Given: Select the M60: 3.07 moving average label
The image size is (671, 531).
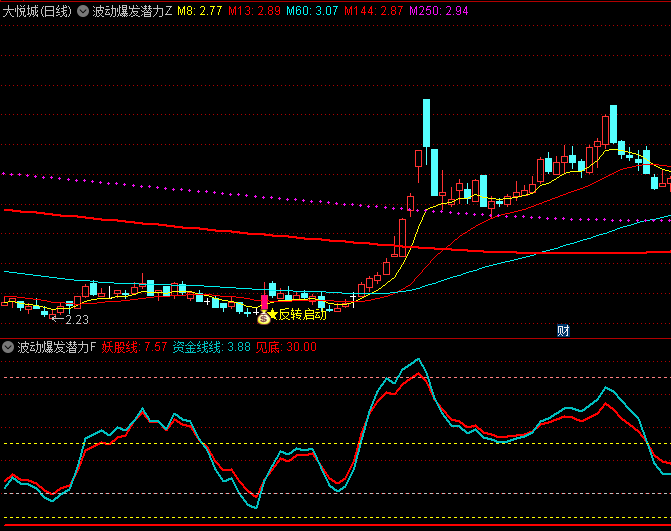Looking at the screenshot, I should pyautogui.click(x=312, y=11).
